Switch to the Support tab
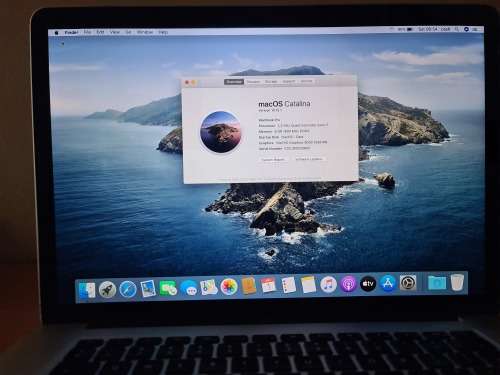Viewport: 500px width, 375px height. 289,81
